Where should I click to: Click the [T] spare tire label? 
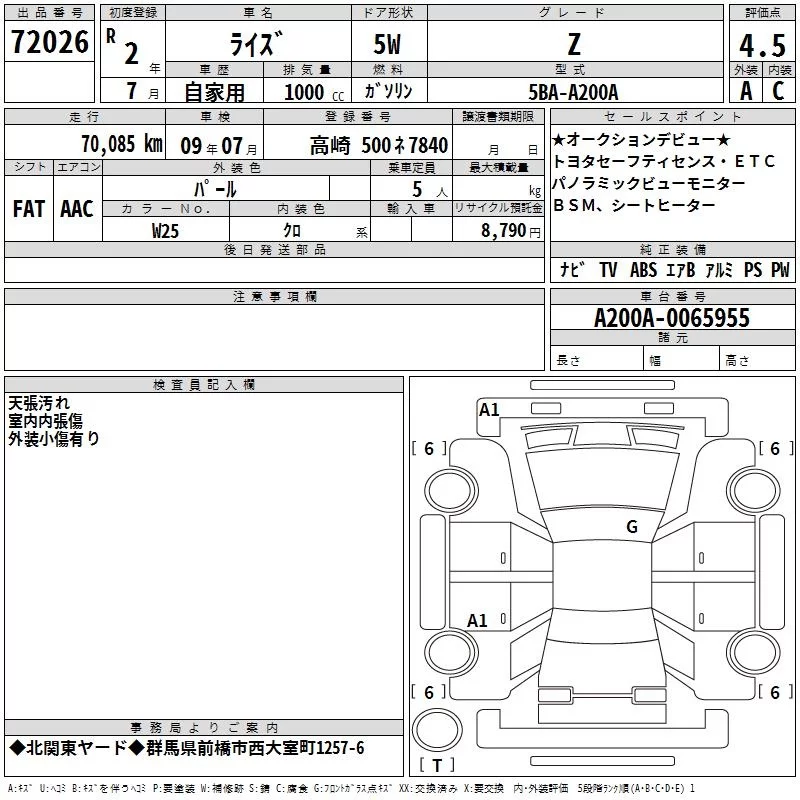point(437,765)
